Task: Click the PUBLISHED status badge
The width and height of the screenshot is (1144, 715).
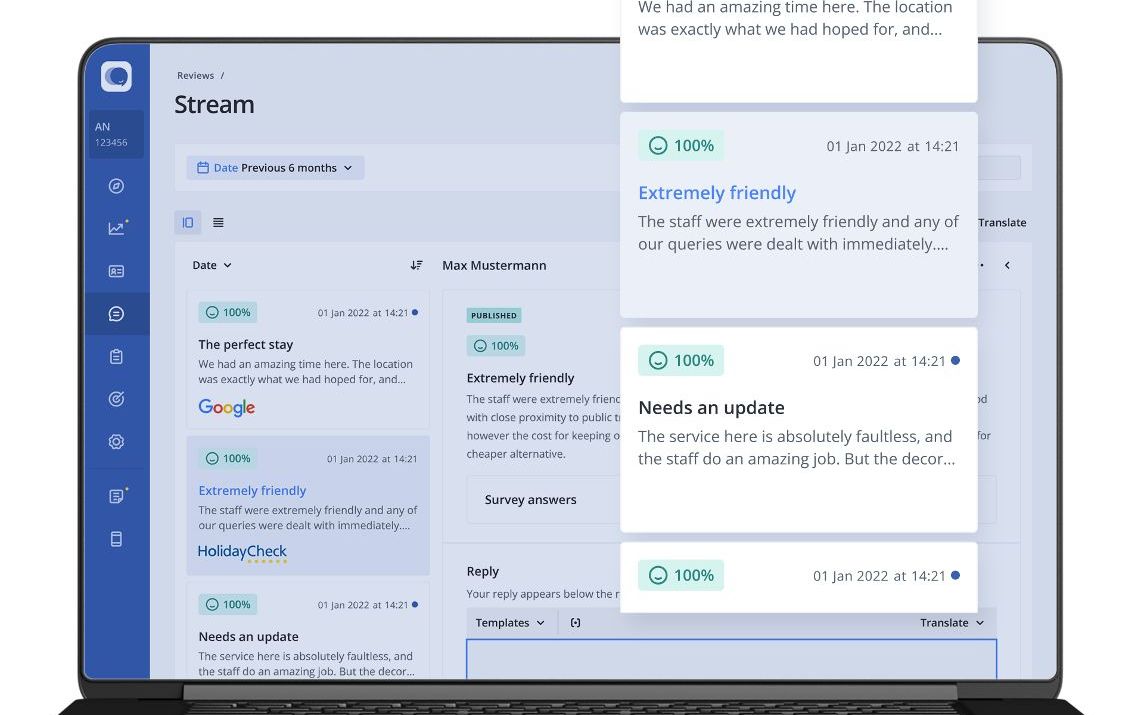Action: coord(494,315)
